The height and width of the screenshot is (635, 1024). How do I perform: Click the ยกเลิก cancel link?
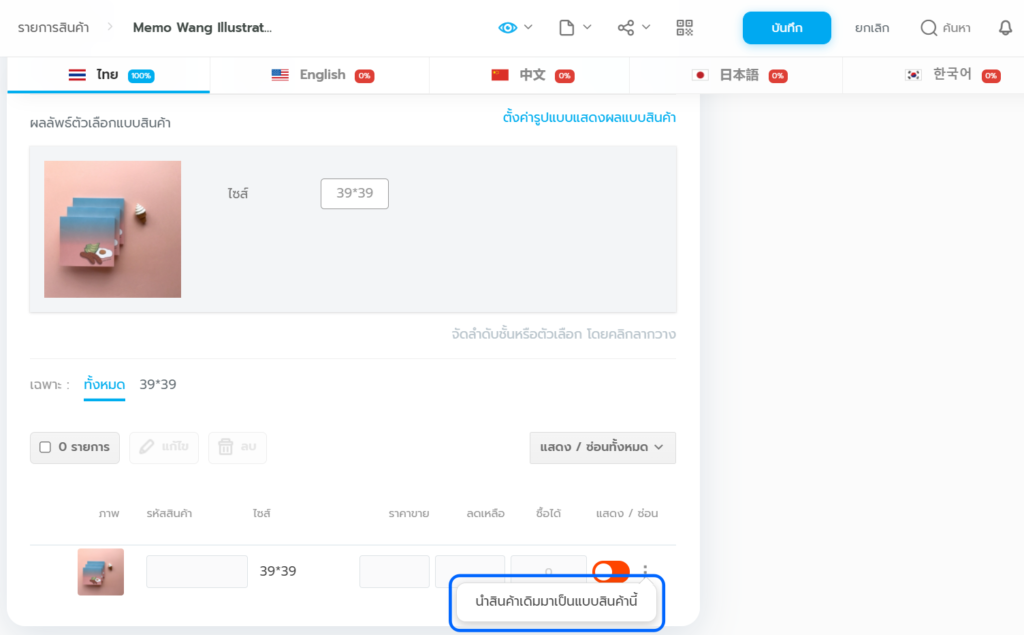click(x=871, y=28)
